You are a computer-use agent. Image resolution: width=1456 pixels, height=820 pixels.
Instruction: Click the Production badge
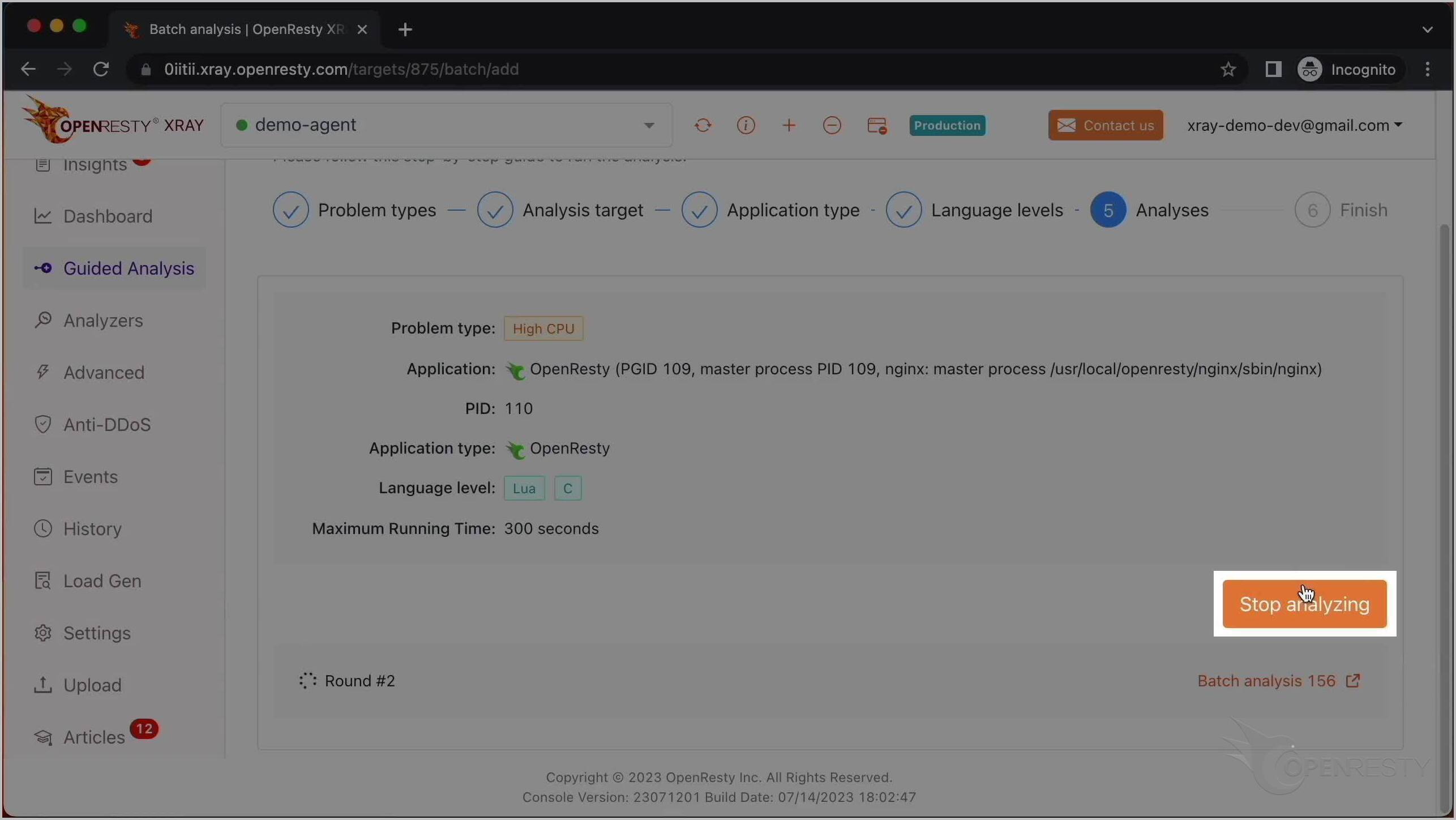[947, 125]
